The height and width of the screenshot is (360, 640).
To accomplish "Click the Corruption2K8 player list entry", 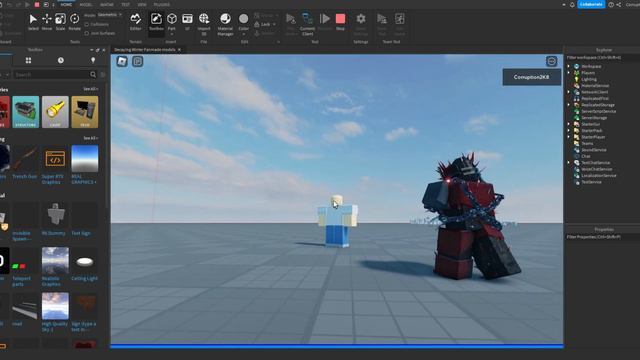I will click(531, 77).
